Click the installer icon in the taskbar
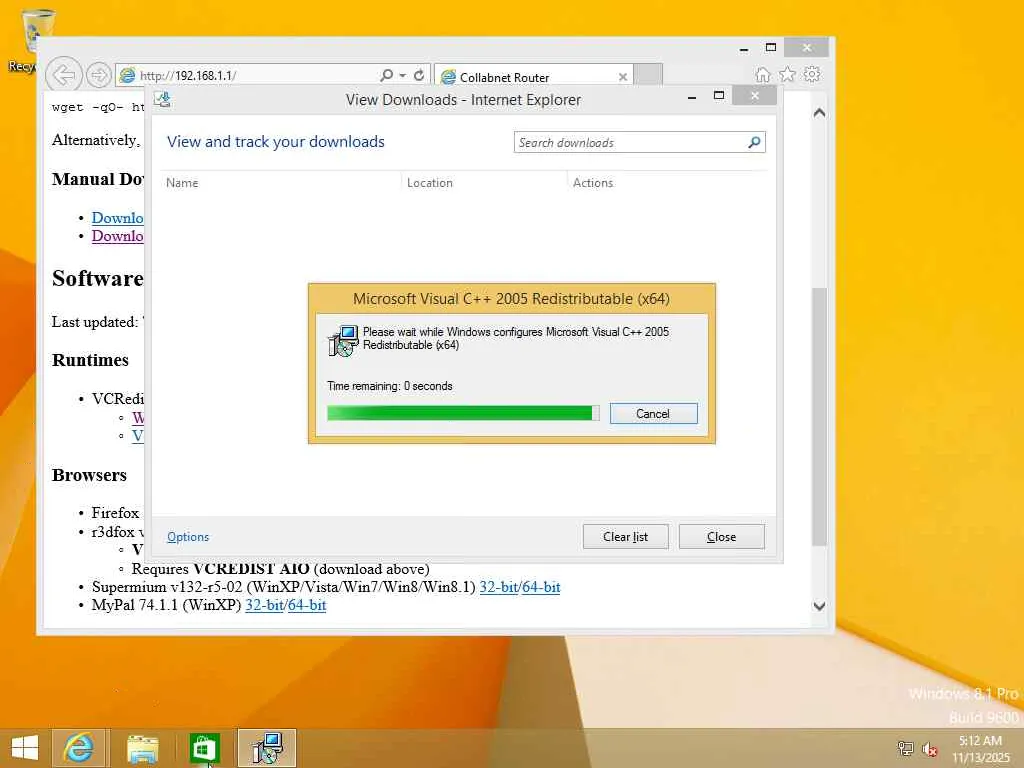 point(266,748)
